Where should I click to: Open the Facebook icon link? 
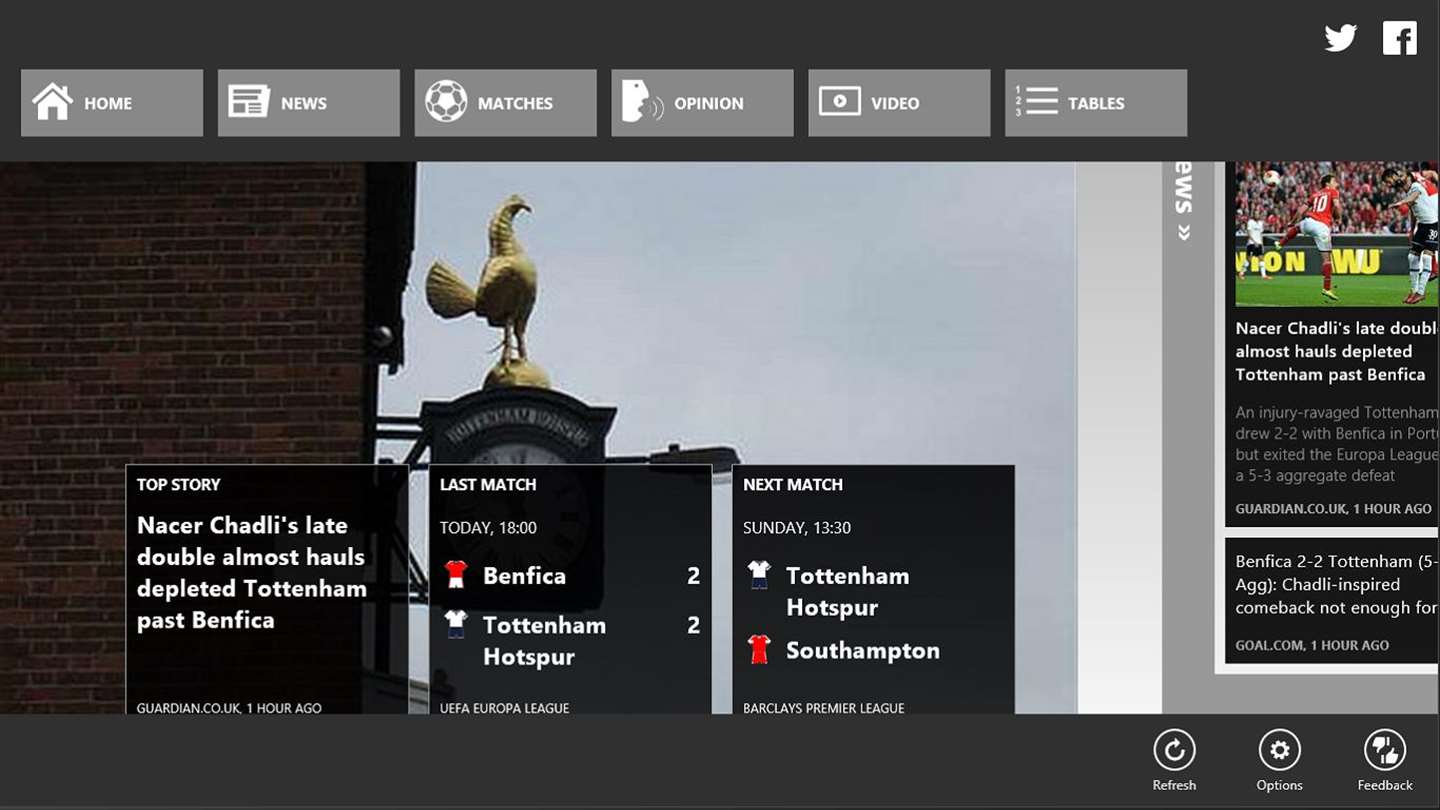(x=1400, y=38)
